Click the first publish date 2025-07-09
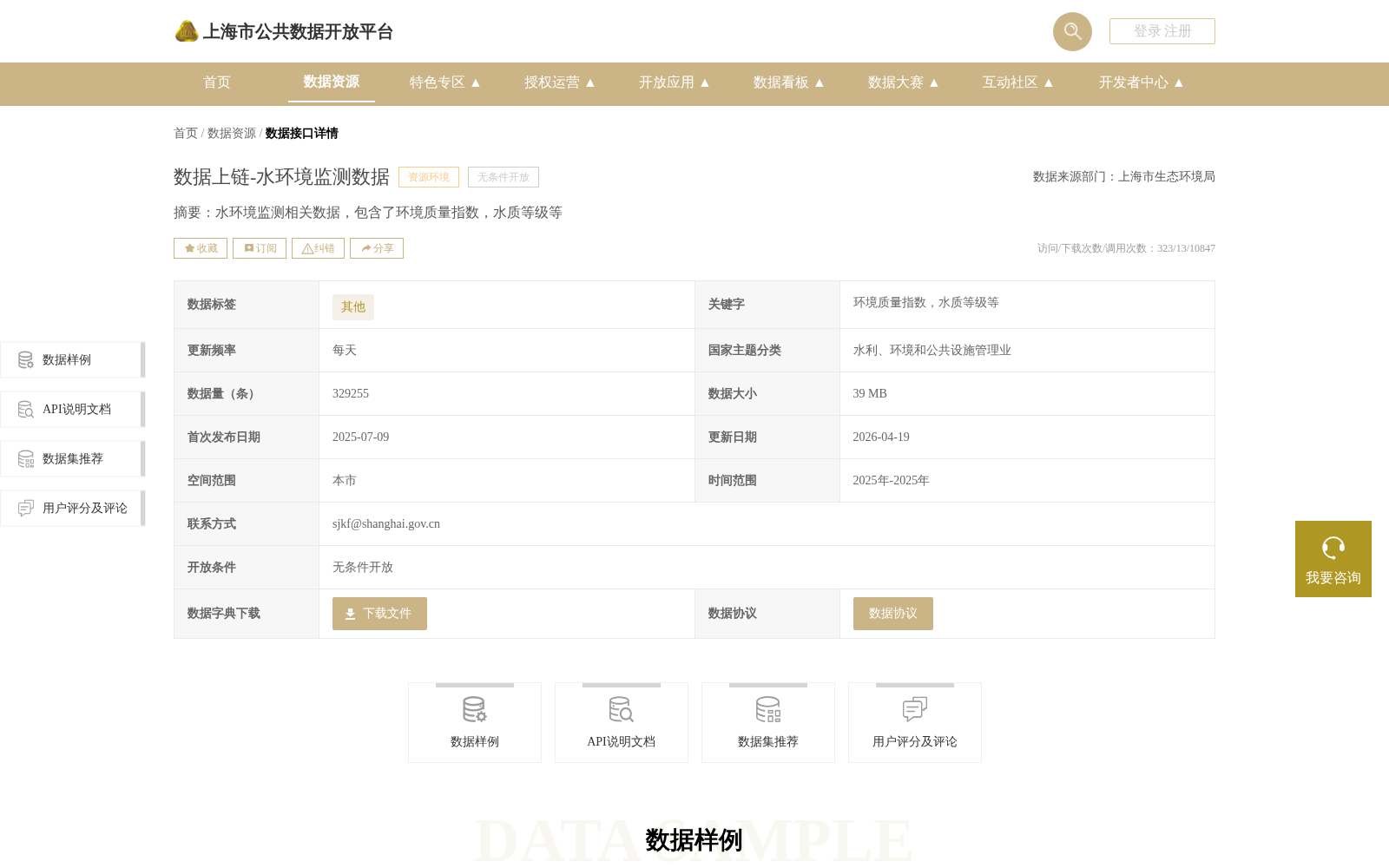This screenshot has width=1389, height=868. [361, 437]
